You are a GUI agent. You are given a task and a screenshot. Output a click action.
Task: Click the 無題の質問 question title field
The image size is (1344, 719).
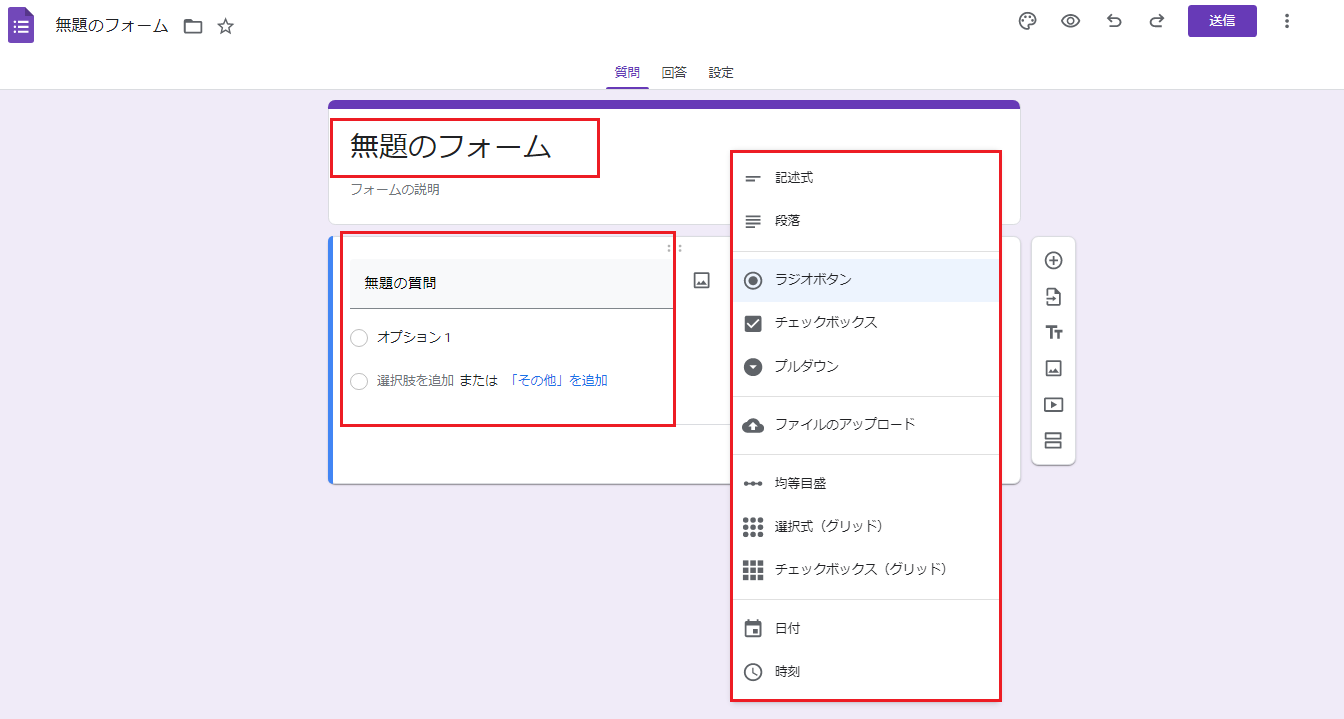click(510, 283)
